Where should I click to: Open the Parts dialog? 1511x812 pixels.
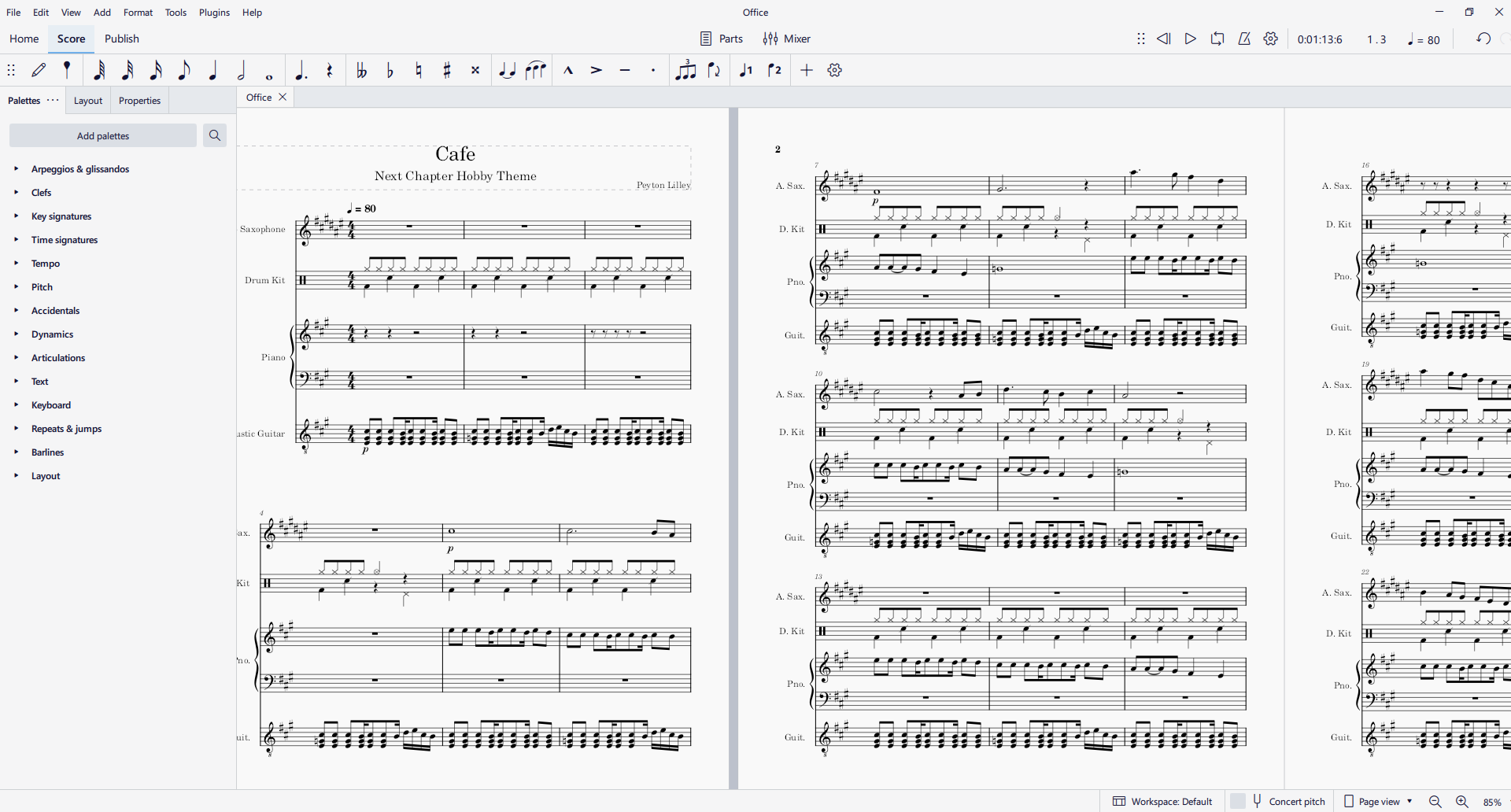point(721,39)
